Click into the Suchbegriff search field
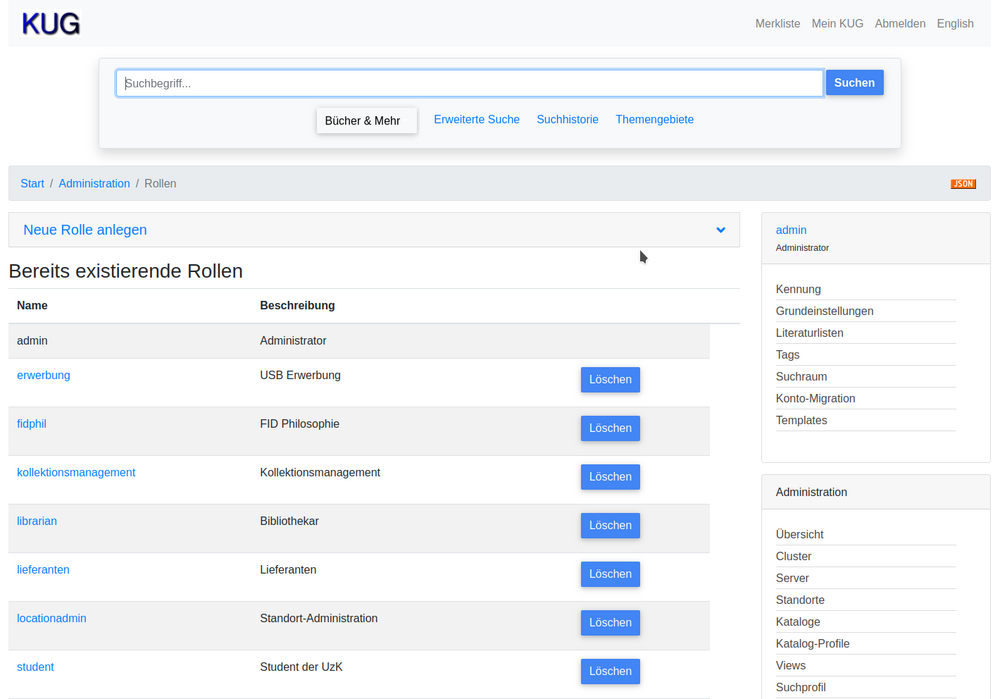Screen dimensions: 1000x699 coord(468,83)
